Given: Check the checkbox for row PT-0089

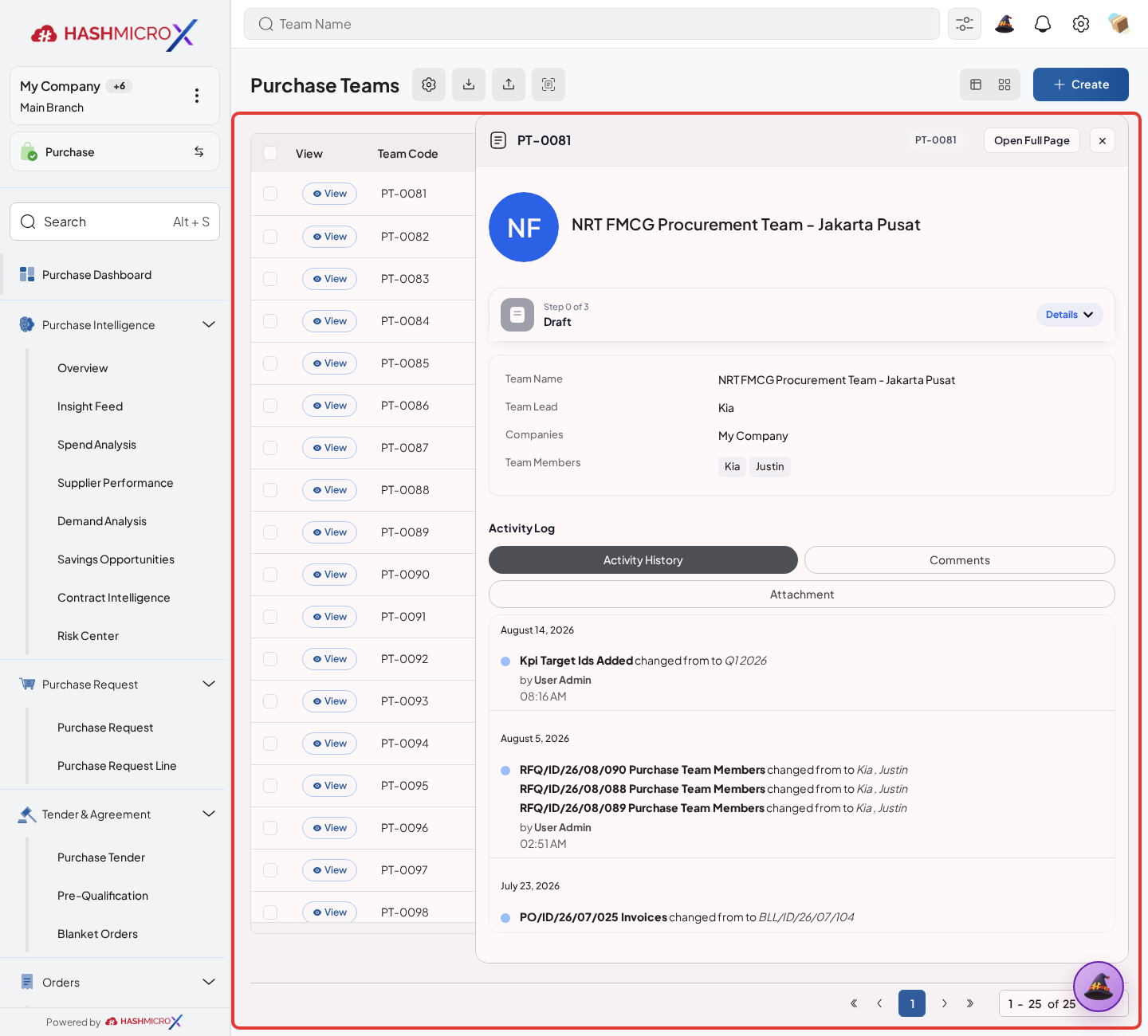Looking at the screenshot, I should point(270,532).
